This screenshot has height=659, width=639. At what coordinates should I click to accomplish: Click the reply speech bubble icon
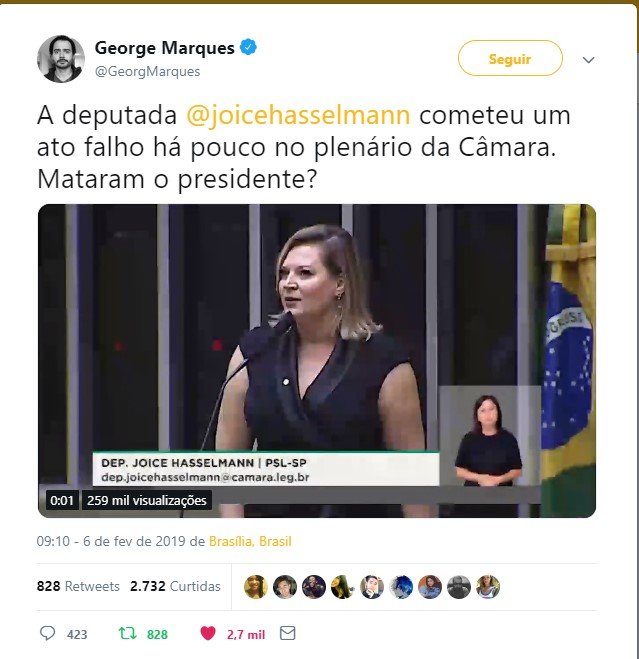coord(47,633)
